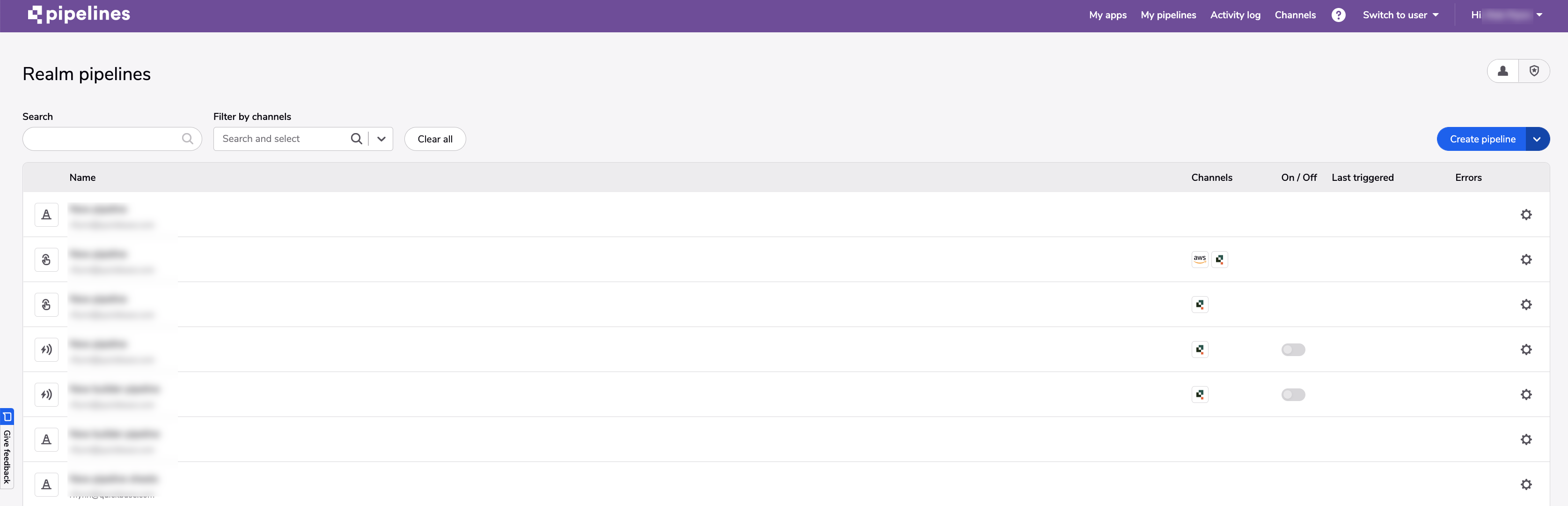Image resolution: width=1568 pixels, height=506 pixels.
Task: Click the help question mark icon
Action: (1338, 15)
